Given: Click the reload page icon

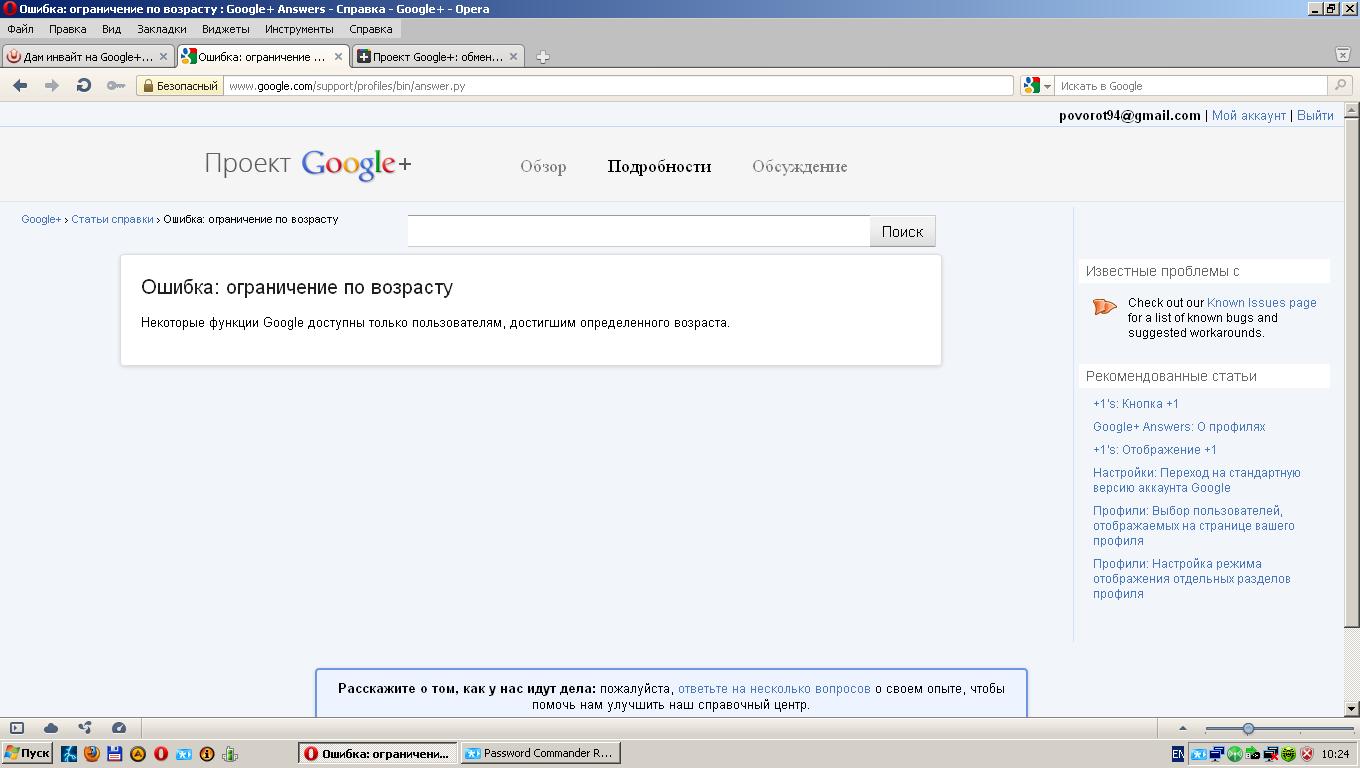Looking at the screenshot, I should point(82,85).
